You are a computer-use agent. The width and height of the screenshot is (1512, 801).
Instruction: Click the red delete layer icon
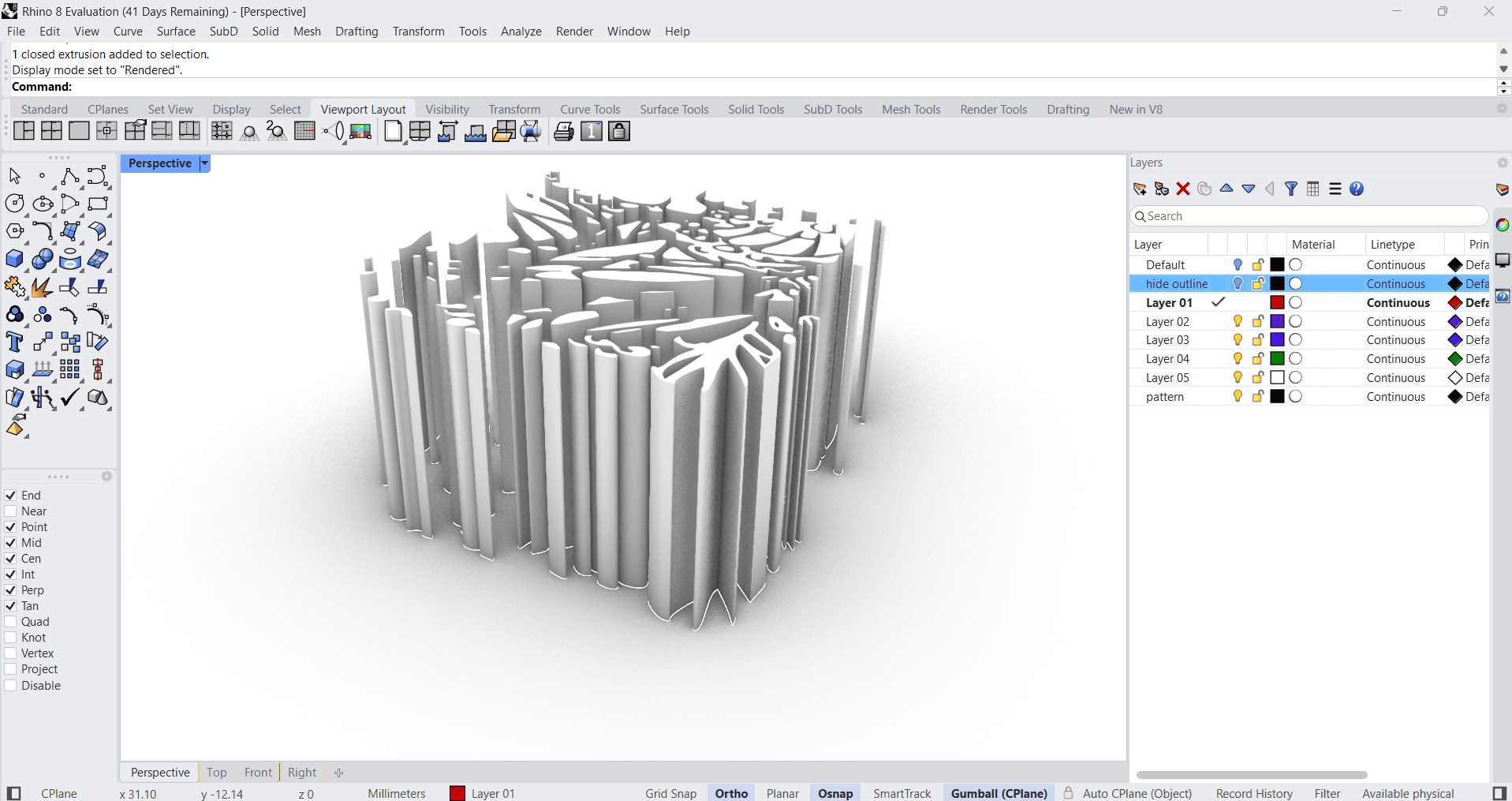[x=1182, y=189]
